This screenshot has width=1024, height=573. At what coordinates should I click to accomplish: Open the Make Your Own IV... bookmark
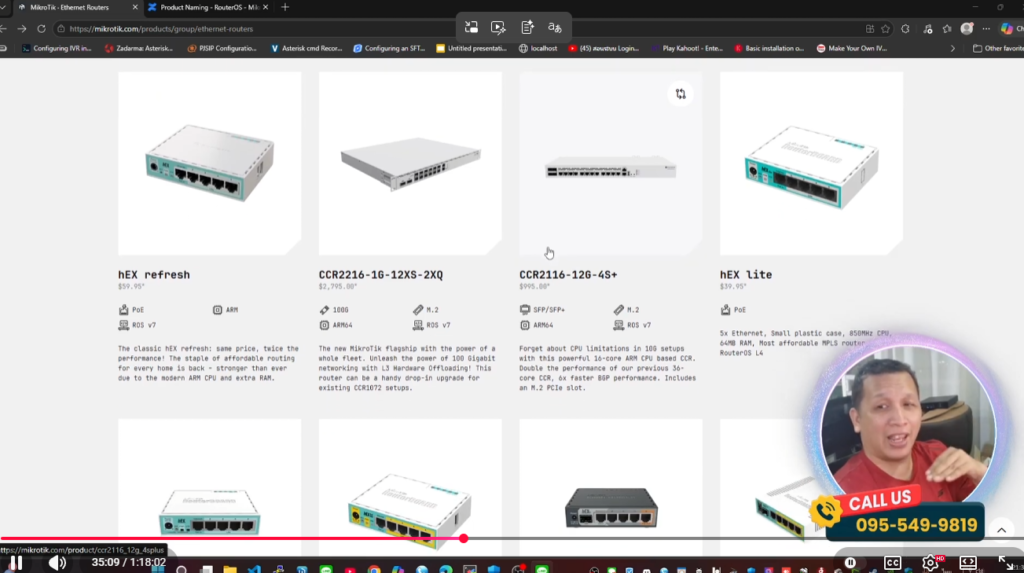[x=852, y=48]
